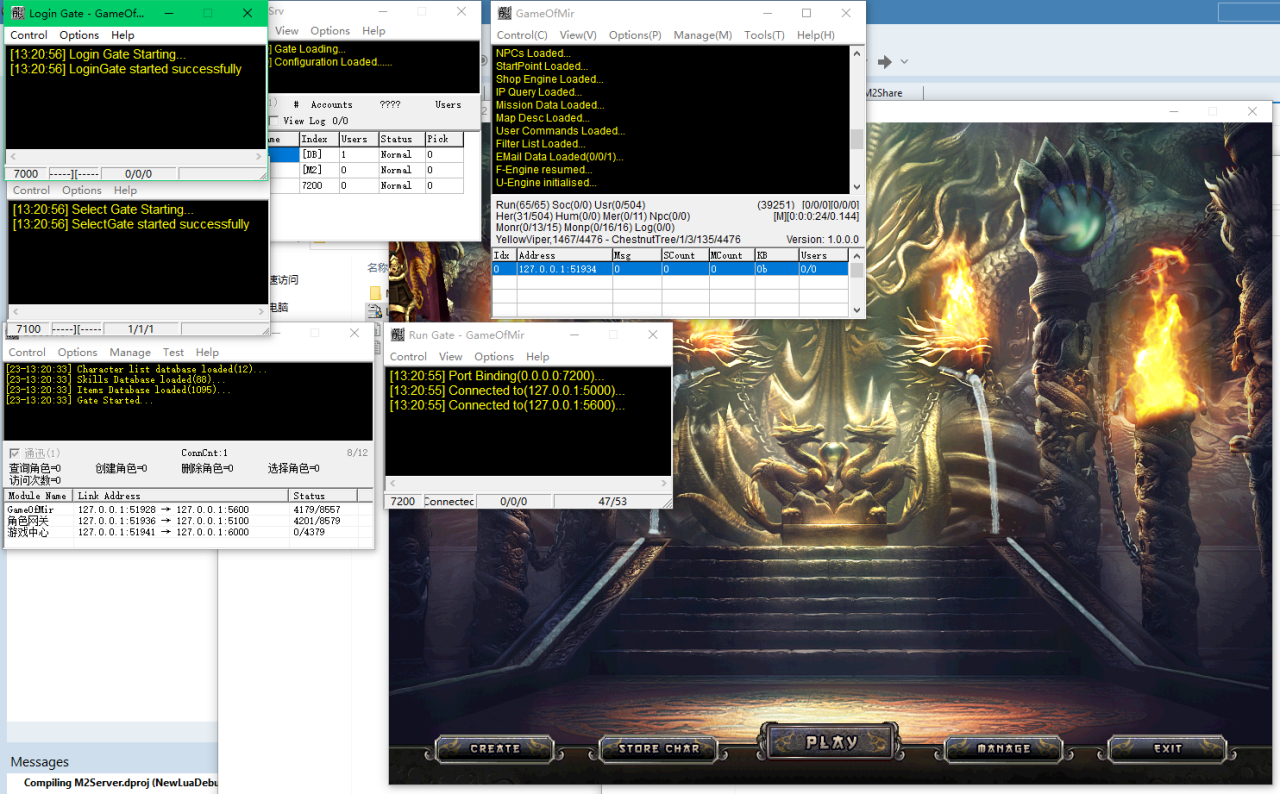The image size is (1280, 794).
Task: Click the MANAGE button in the game client
Action: tap(1004, 748)
